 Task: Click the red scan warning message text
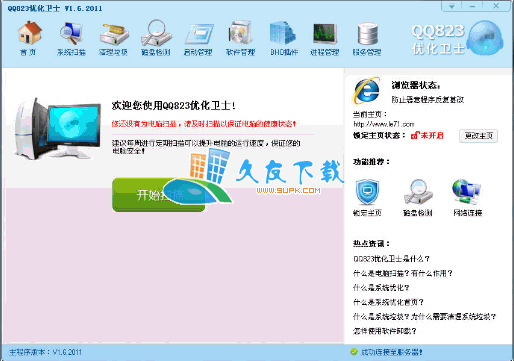coord(204,124)
